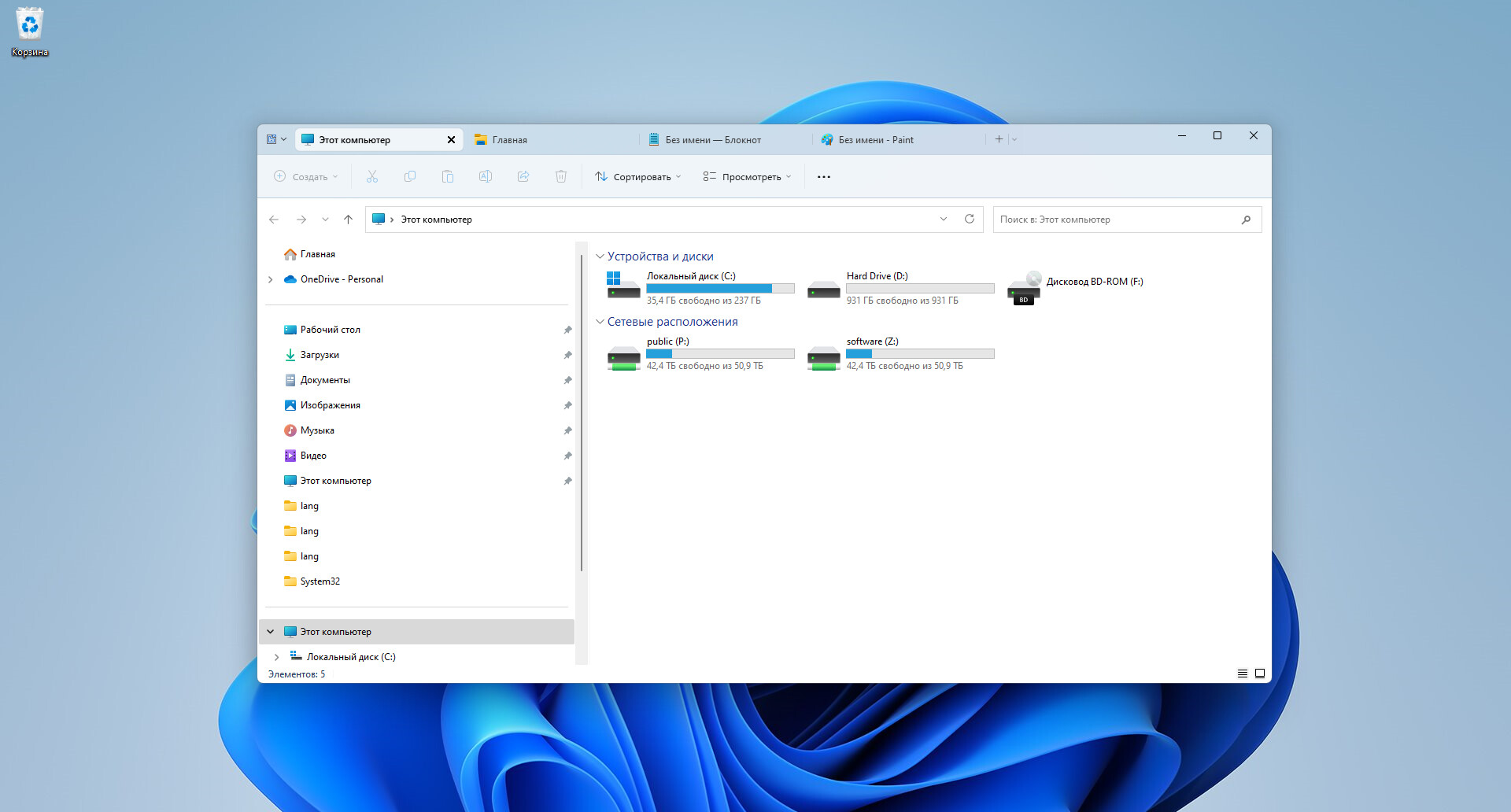
Task: Switch to the Без имени — Блокнот tab
Action: pyautogui.click(x=712, y=140)
